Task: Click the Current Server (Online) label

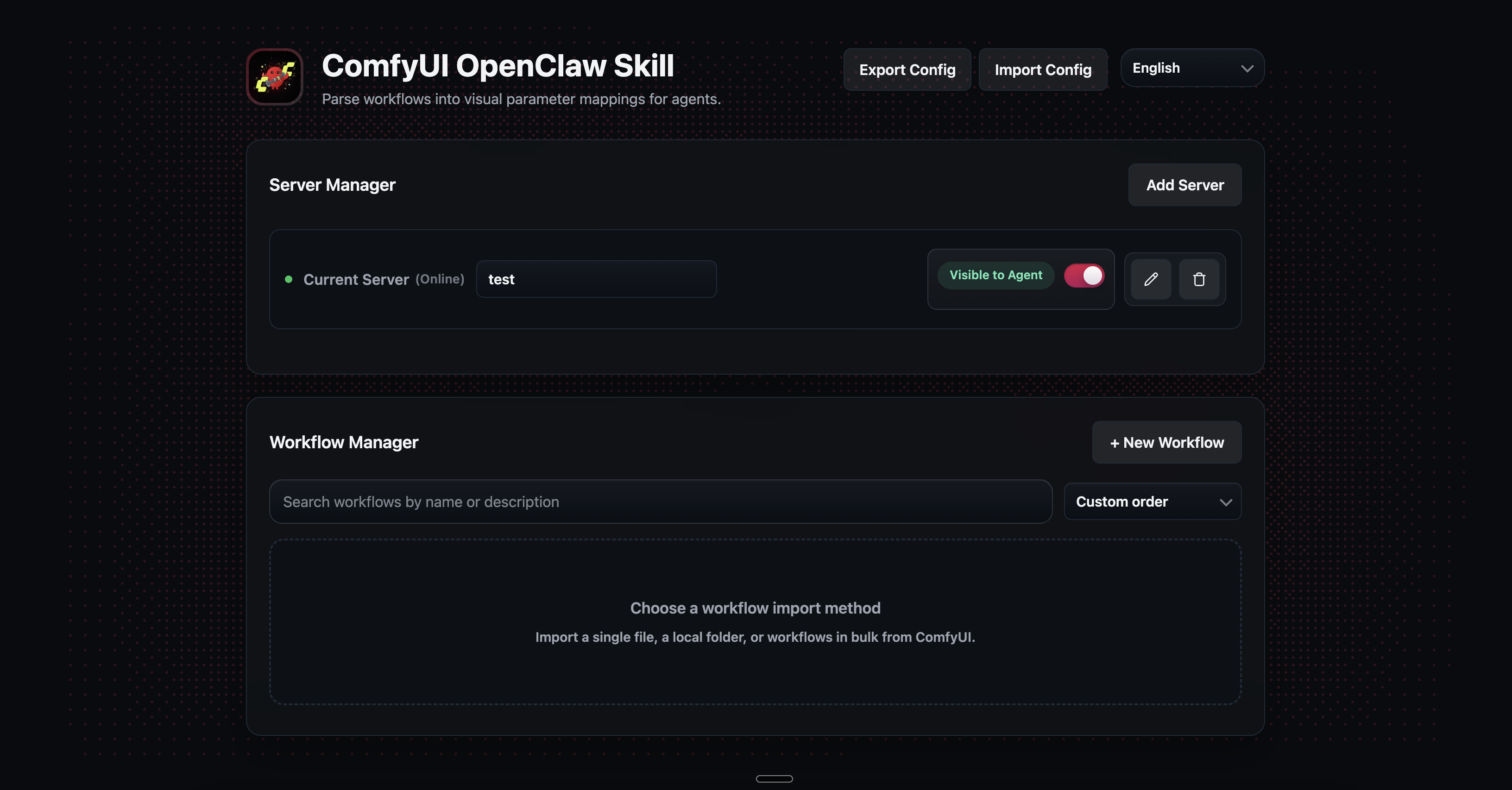Action: pyautogui.click(x=383, y=279)
